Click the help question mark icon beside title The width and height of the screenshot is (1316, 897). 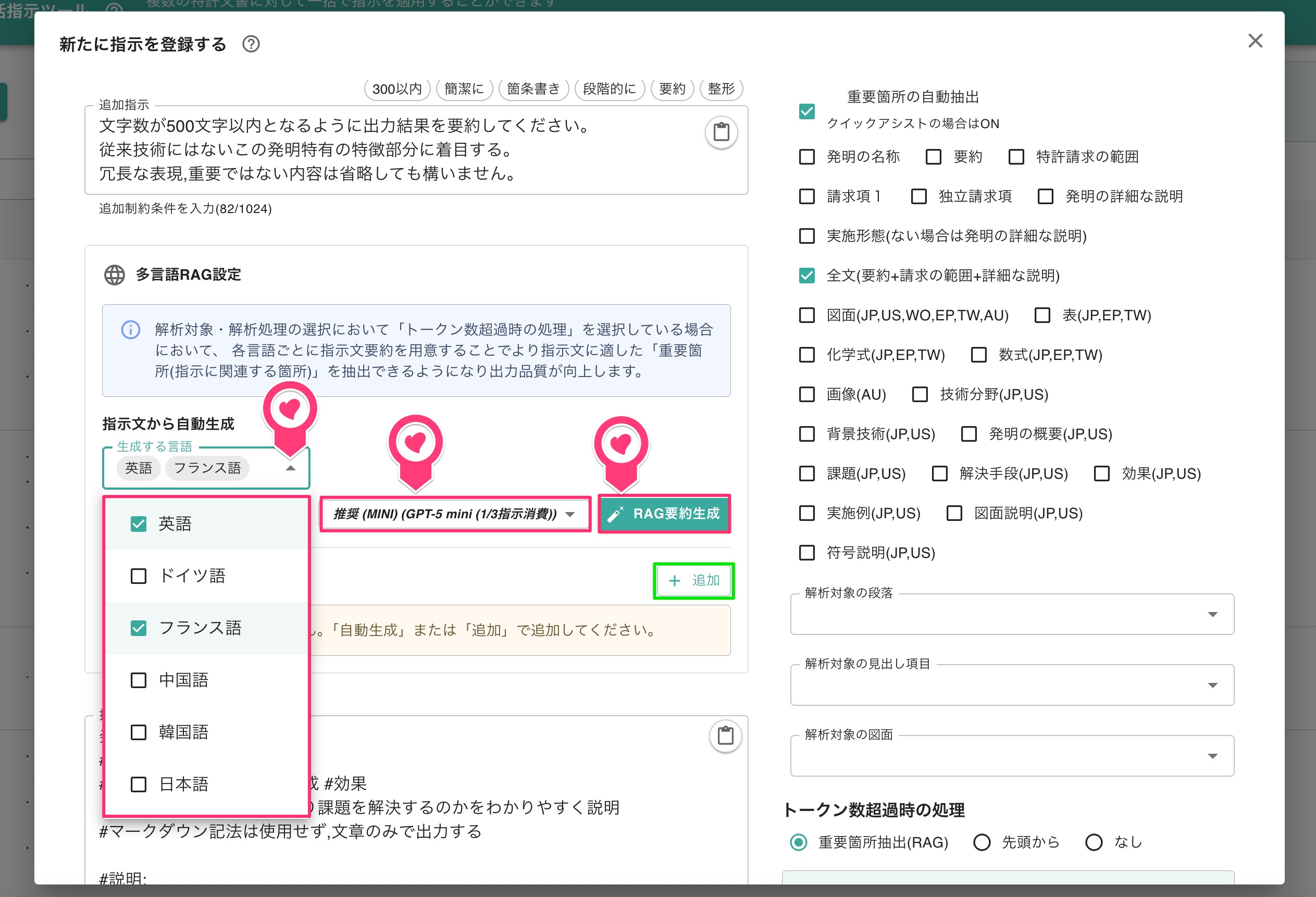[x=251, y=44]
